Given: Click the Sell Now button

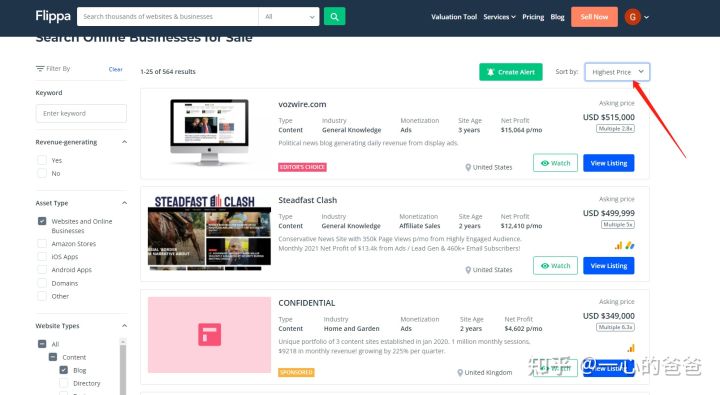Looking at the screenshot, I should click(x=594, y=17).
